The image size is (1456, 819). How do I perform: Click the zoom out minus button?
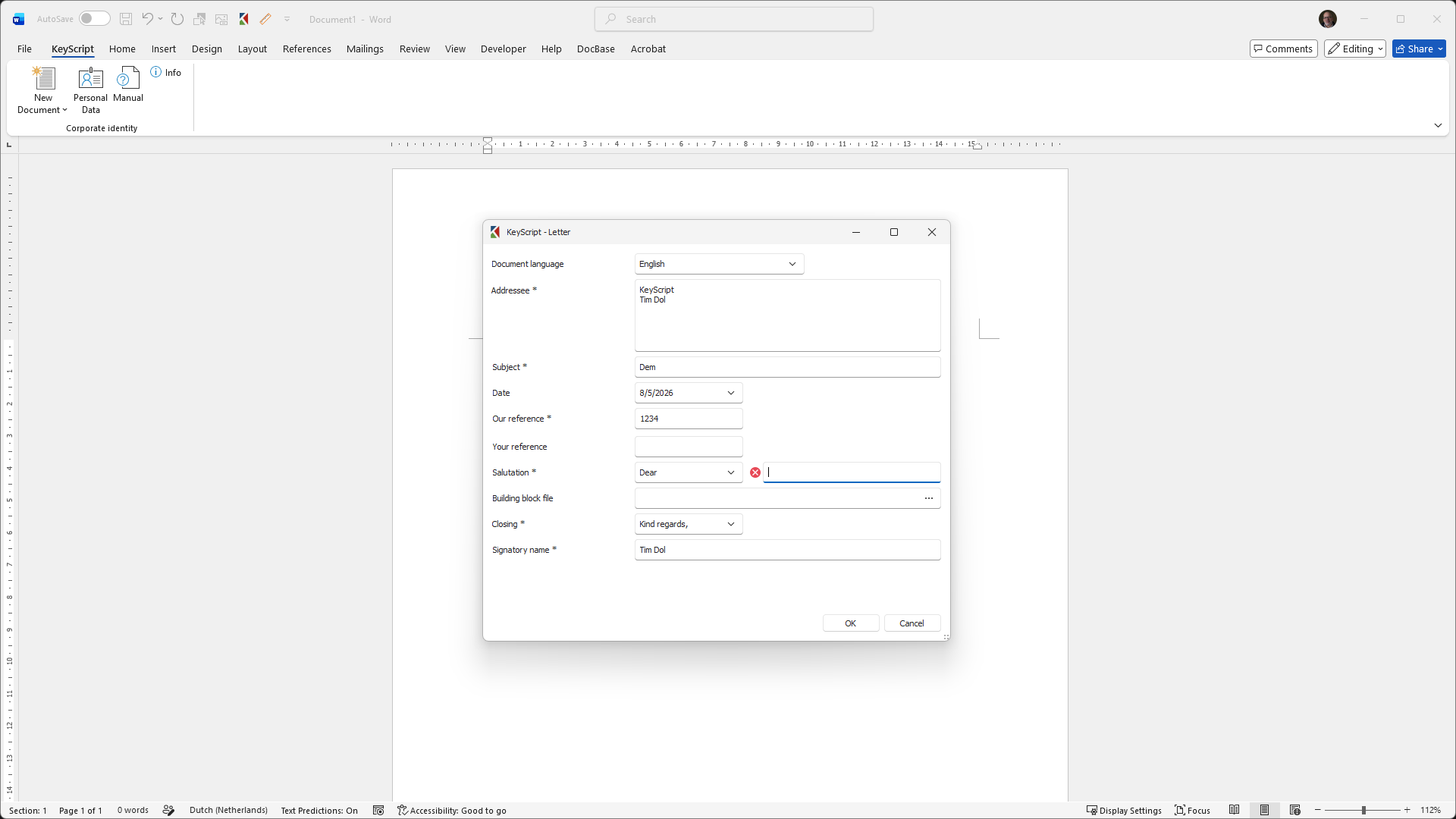[1318, 811]
